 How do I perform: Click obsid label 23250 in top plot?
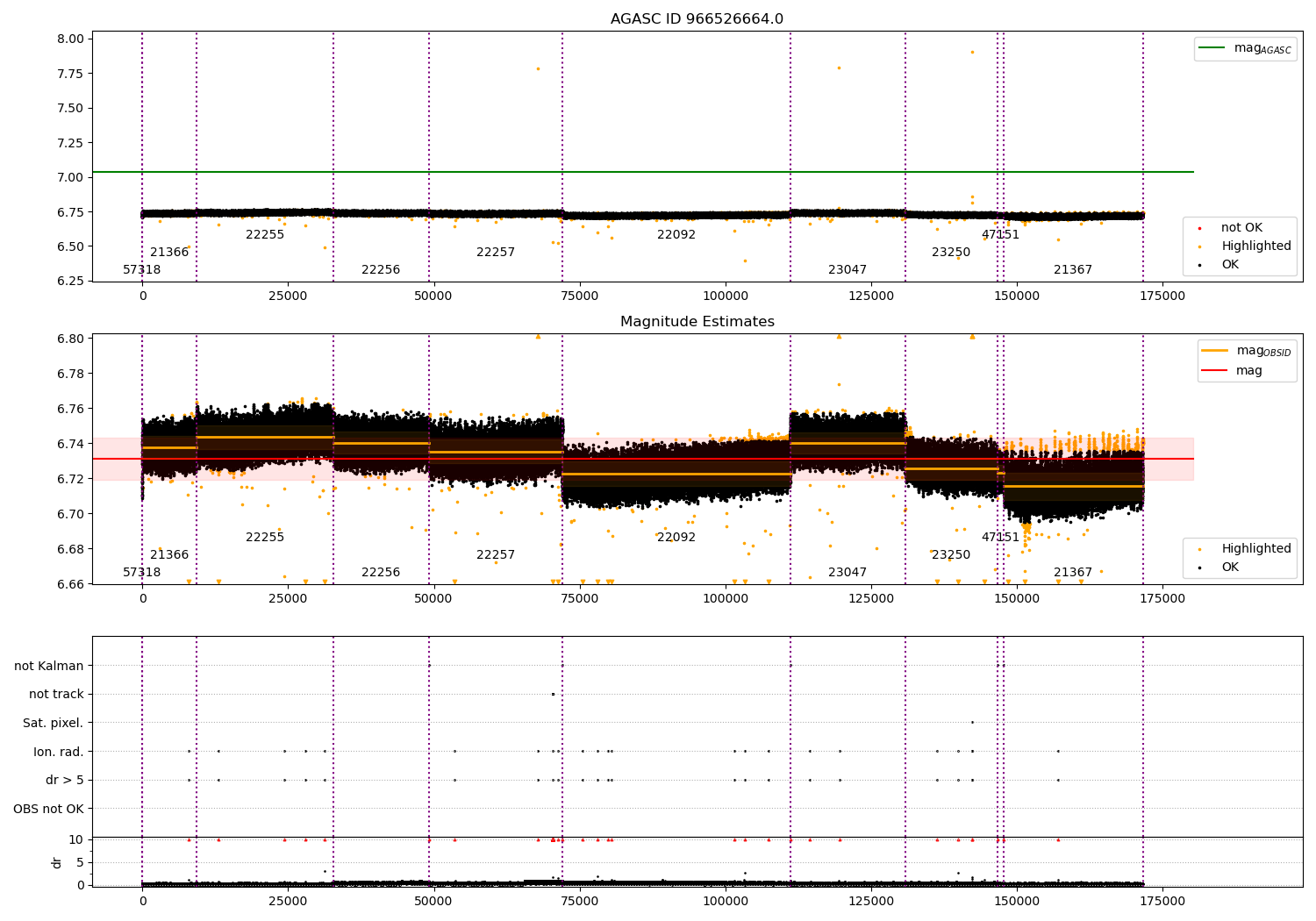951,253
